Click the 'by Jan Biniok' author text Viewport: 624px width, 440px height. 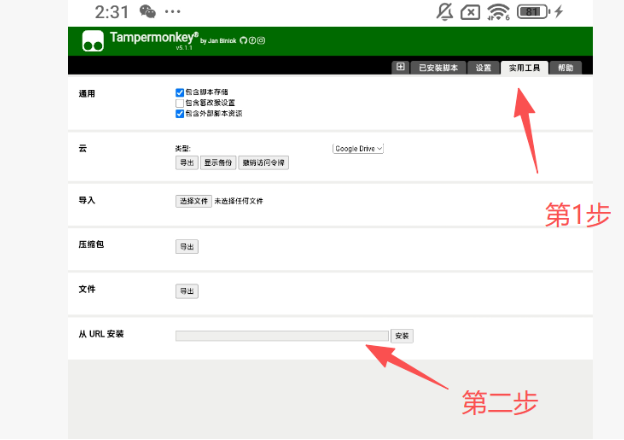pyautogui.click(x=218, y=41)
